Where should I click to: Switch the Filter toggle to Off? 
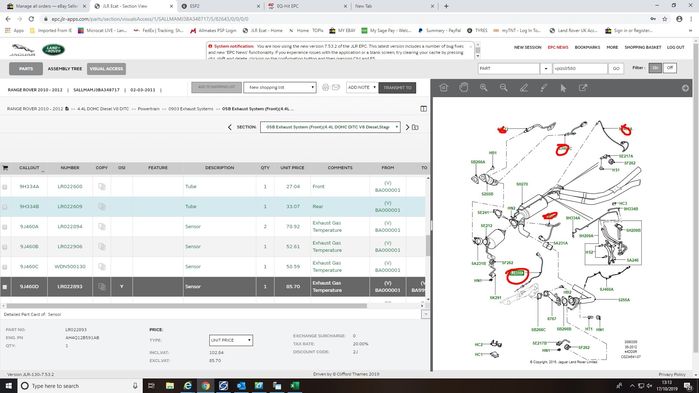(670, 68)
